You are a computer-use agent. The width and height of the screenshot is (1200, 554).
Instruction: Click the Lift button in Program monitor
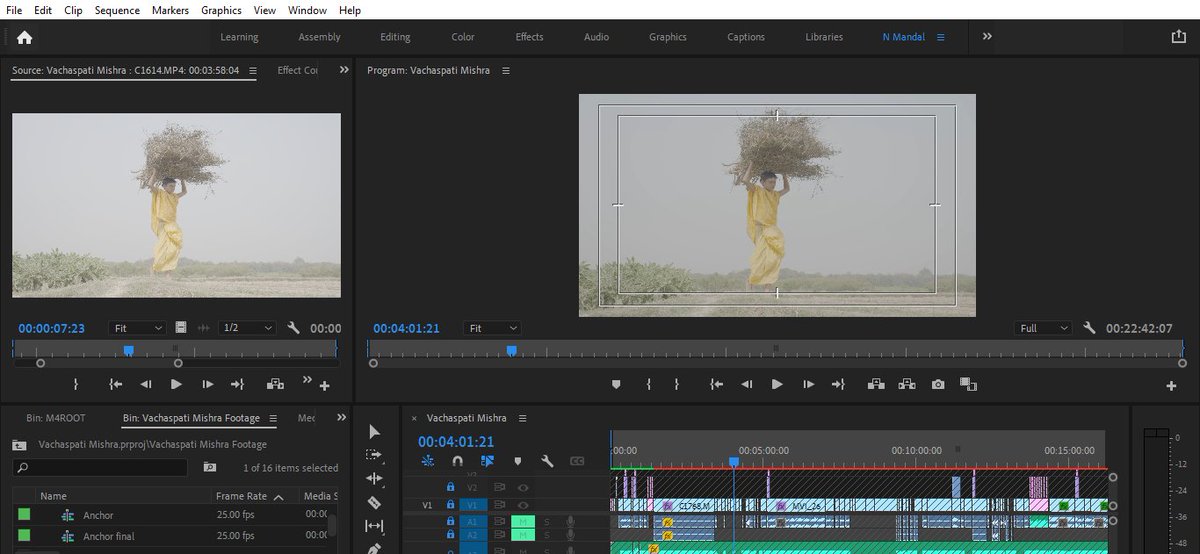pos(876,384)
